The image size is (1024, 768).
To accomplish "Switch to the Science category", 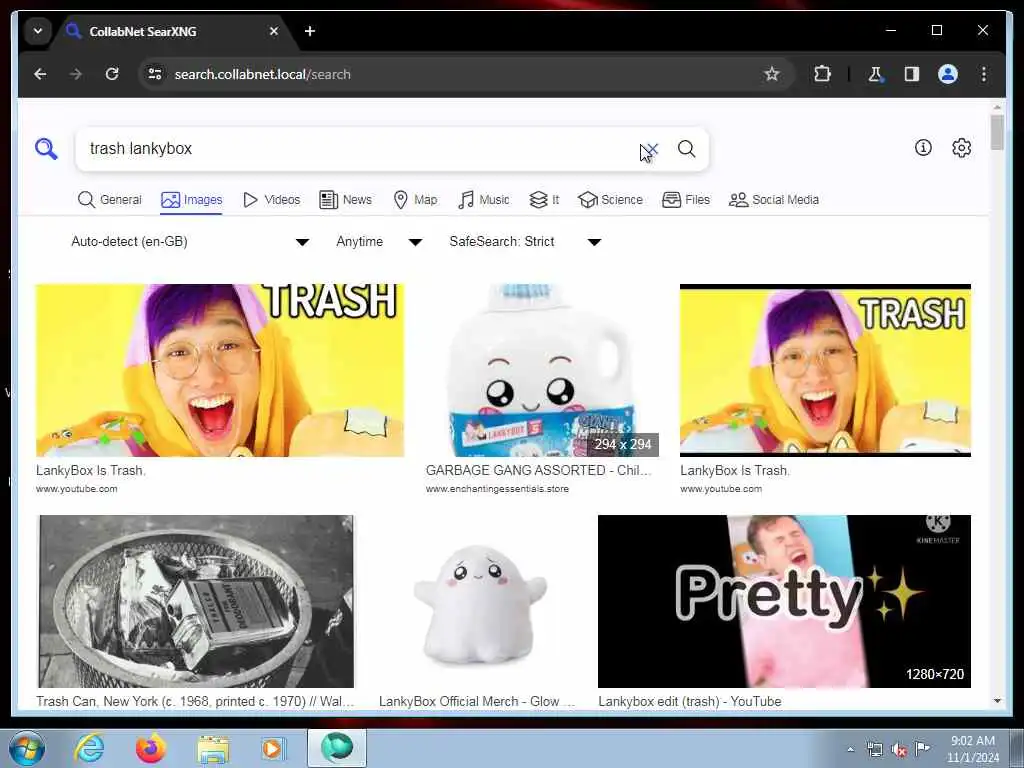I will tap(610, 200).
